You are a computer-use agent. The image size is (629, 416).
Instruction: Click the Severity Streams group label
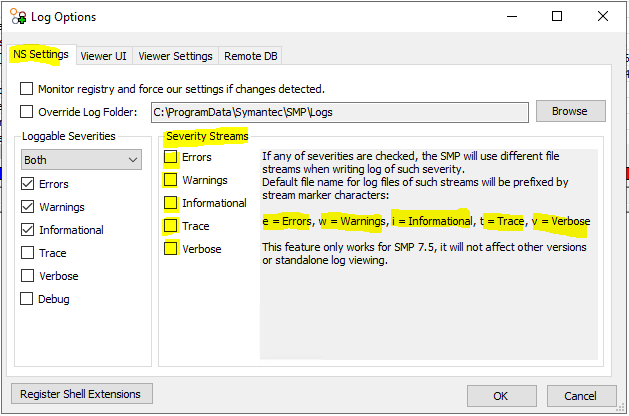207,136
